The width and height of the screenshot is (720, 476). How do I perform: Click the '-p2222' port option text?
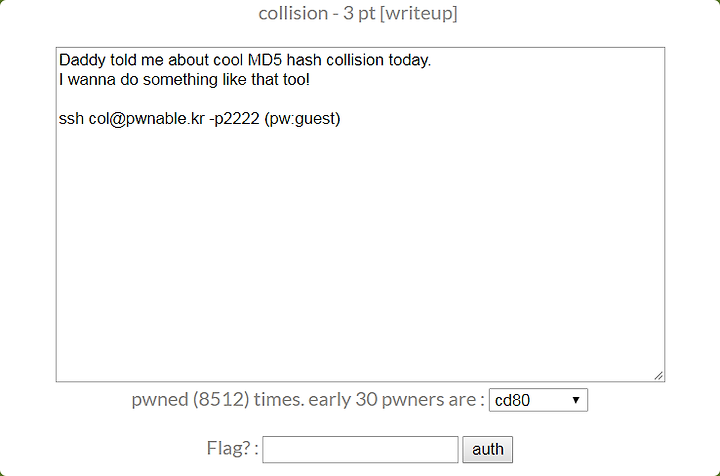(x=234, y=119)
